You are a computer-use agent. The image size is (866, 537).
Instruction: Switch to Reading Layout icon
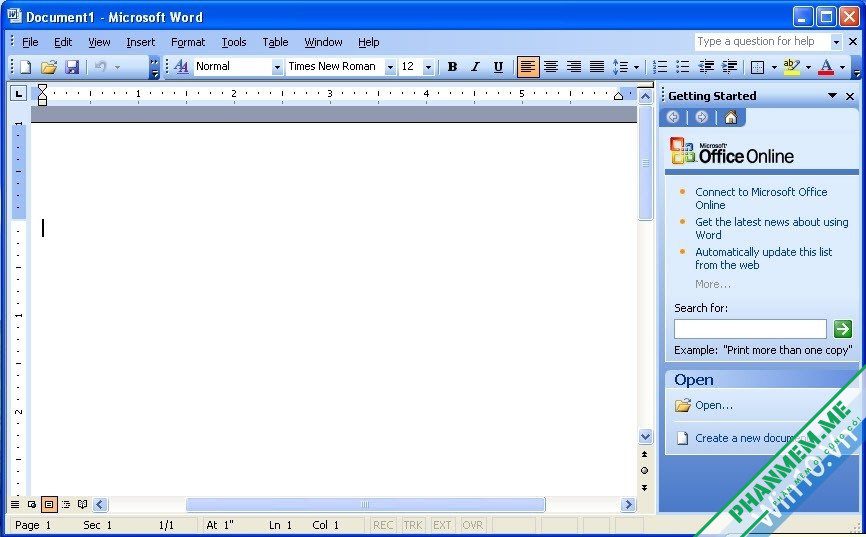point(82,504)
